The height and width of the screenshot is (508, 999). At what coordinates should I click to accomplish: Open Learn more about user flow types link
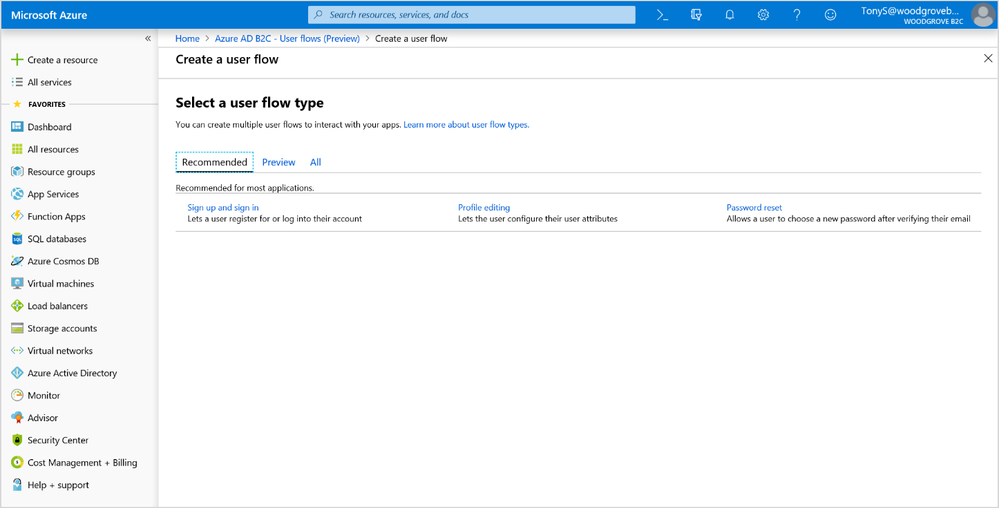(466, 125)
